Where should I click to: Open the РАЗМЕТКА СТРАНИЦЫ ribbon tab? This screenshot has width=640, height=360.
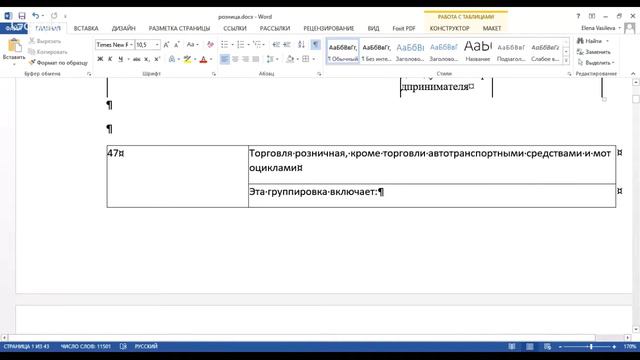click(179, 29)
